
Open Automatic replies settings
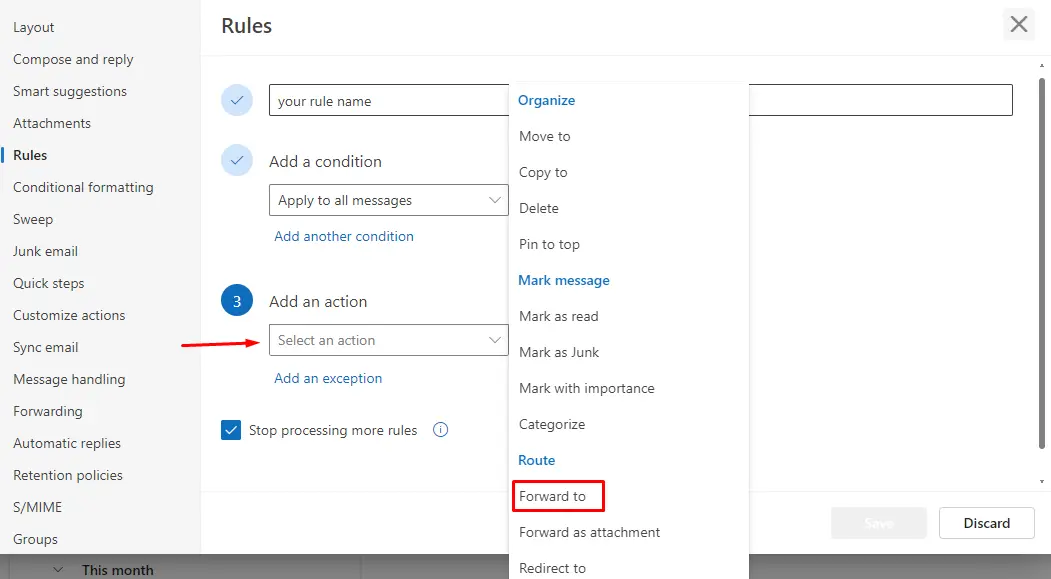(x=67, y=443)
